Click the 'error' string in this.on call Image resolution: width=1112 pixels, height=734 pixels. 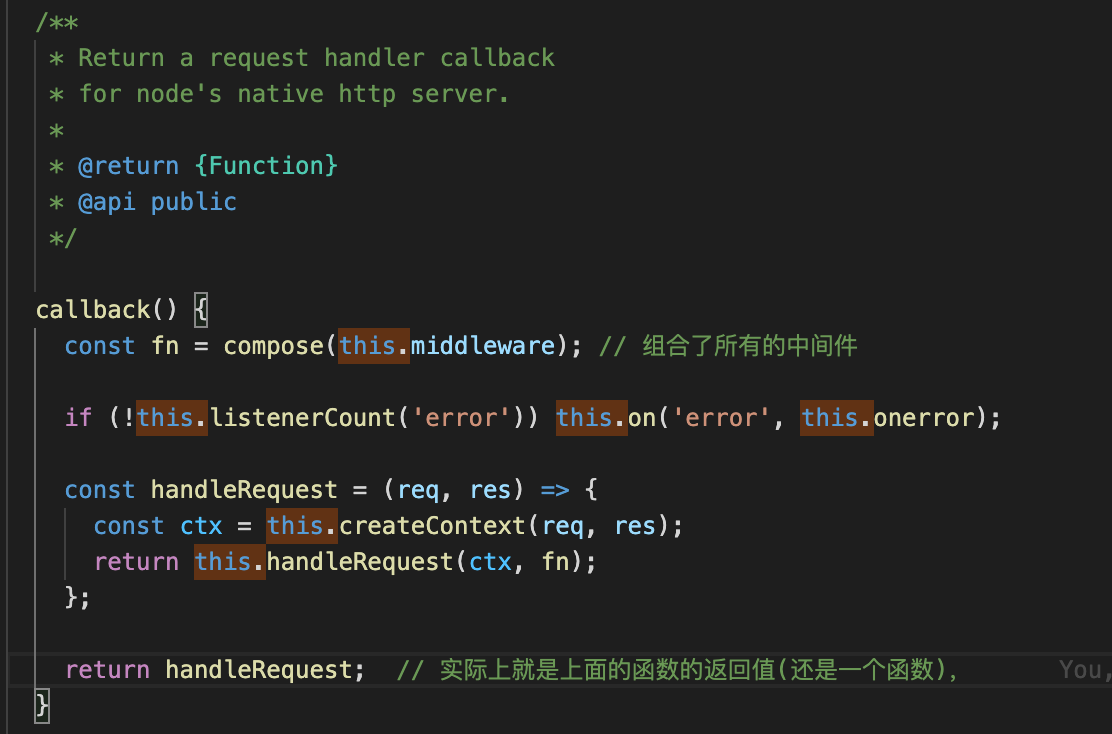721,418
